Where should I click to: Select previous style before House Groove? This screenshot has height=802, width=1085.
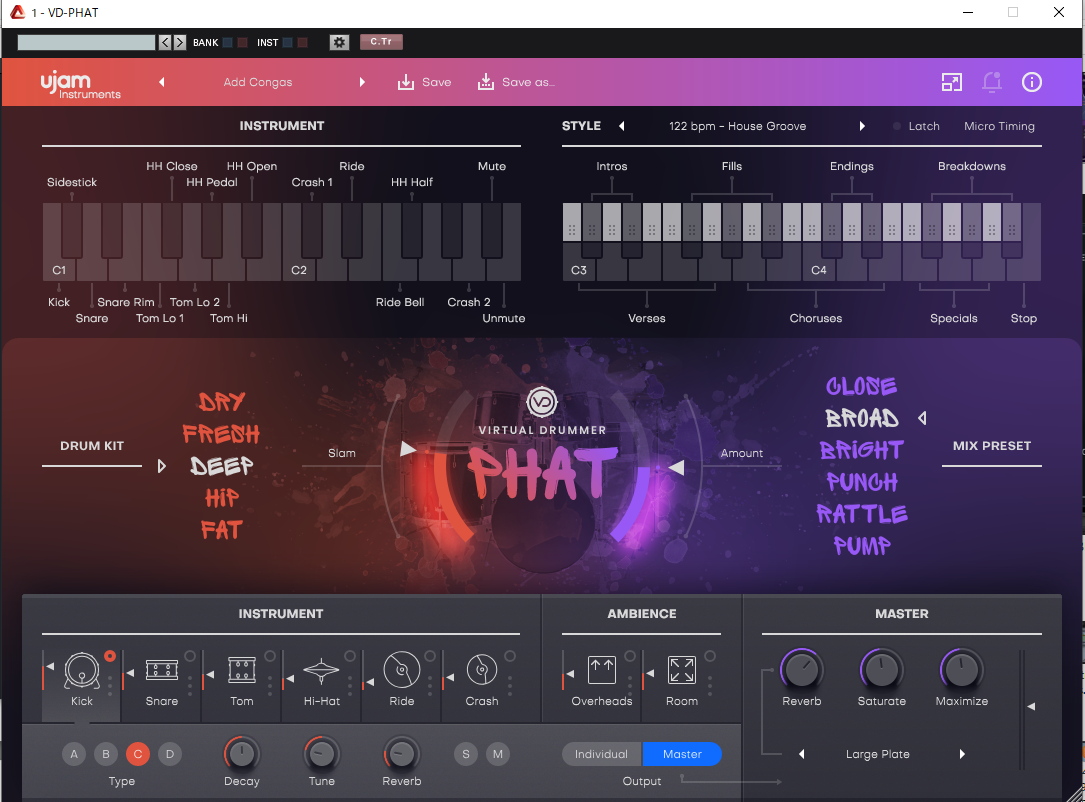coord(621,126)
